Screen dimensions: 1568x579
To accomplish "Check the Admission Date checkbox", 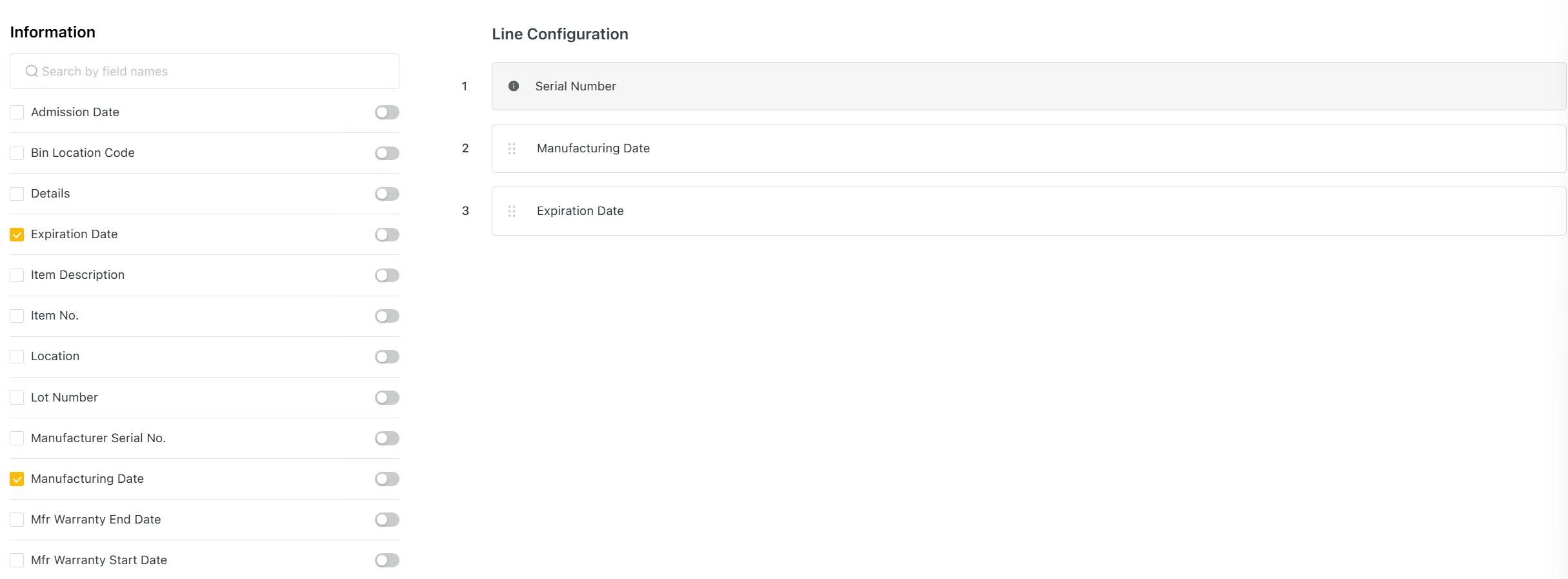I will 17,112.
